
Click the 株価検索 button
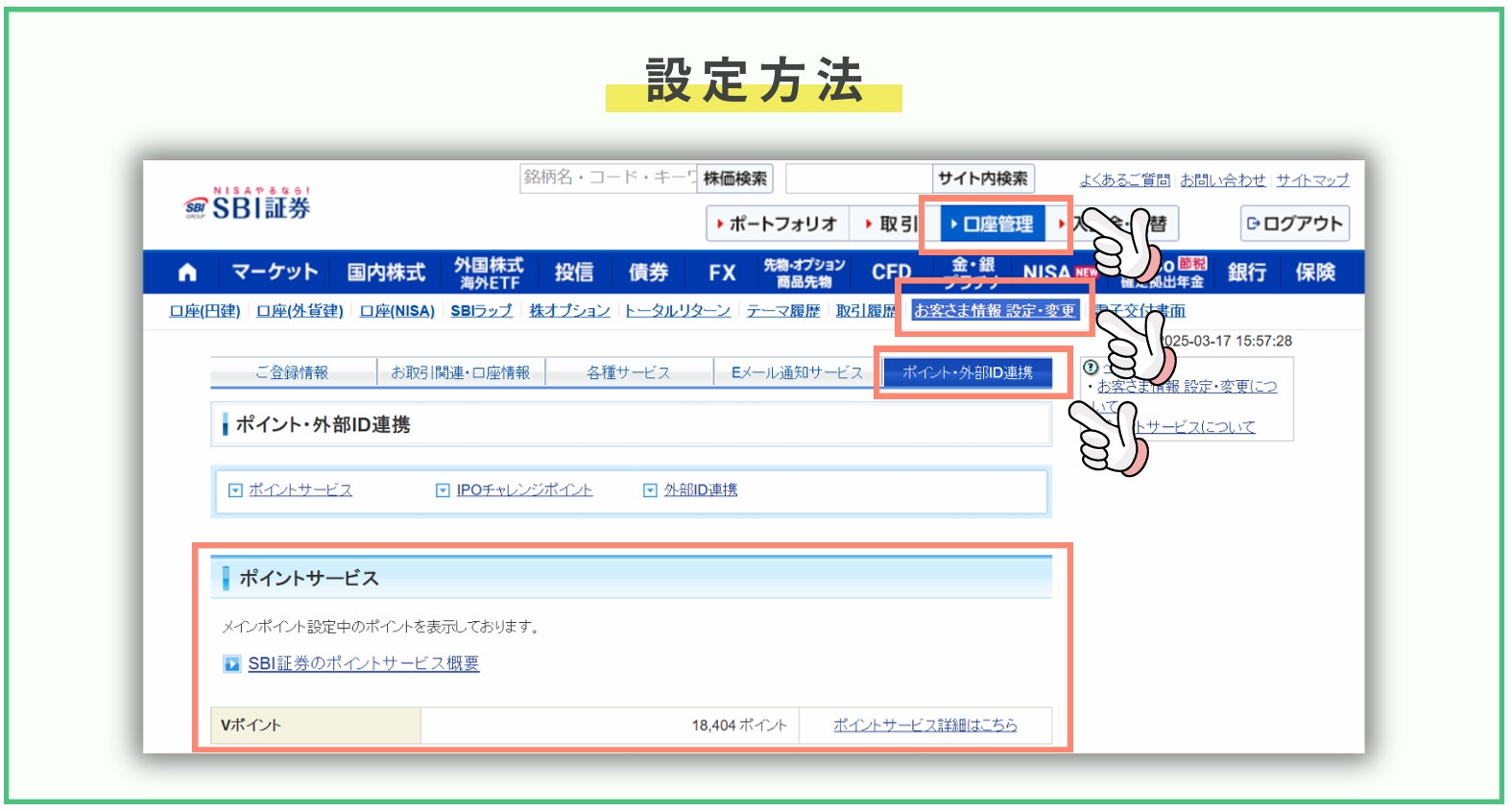click(x=734, y=179)
